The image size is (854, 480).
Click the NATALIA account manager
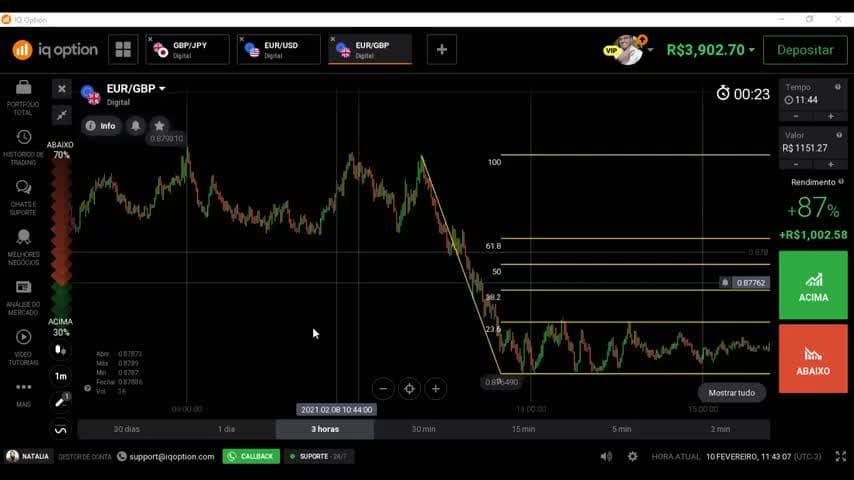pyautogui.click(x=28, y=457)
